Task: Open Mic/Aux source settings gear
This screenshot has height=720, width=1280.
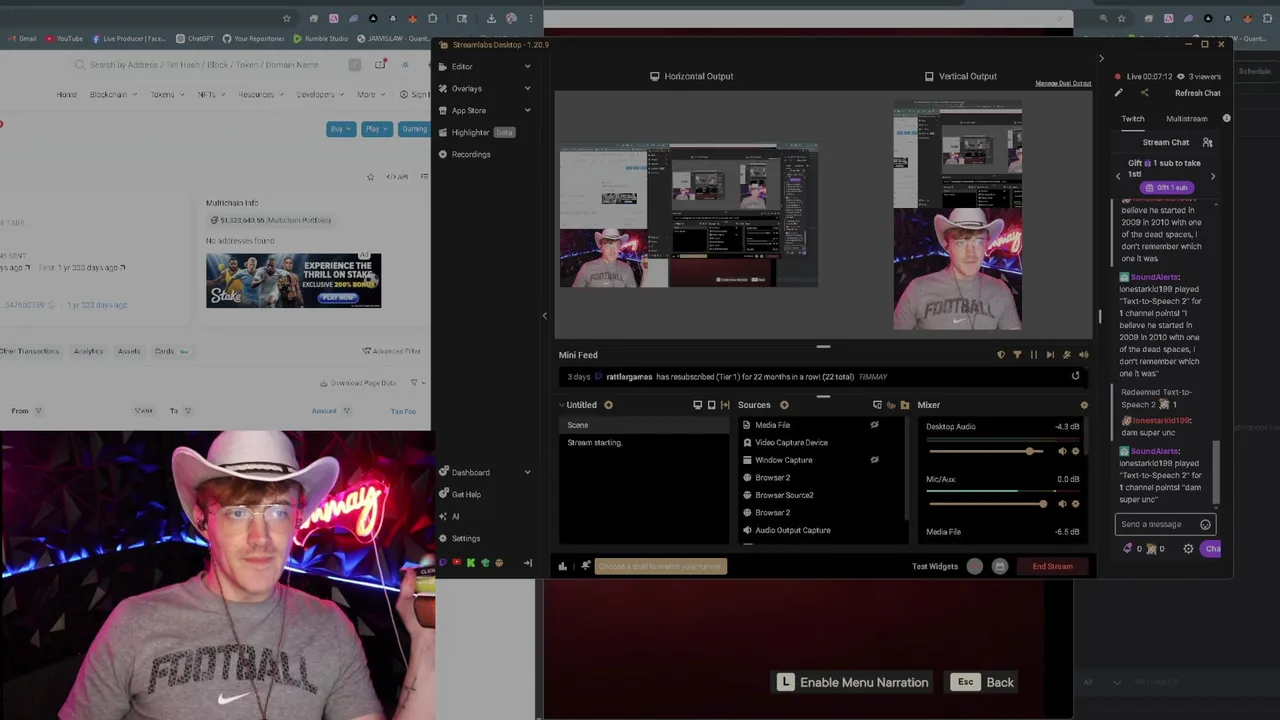Action: (1076, 504)
